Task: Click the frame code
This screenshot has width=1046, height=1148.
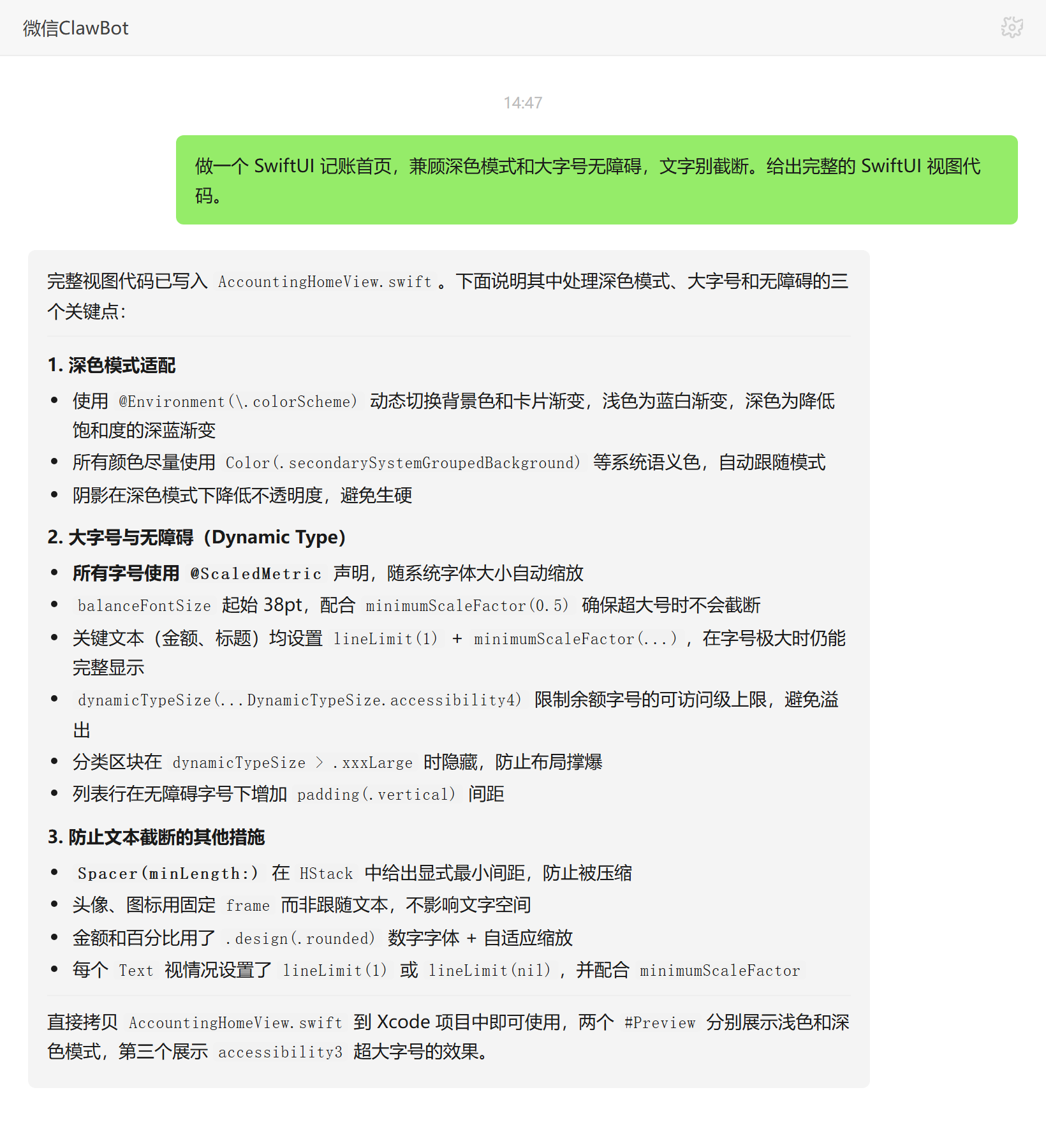Action: 248,906
